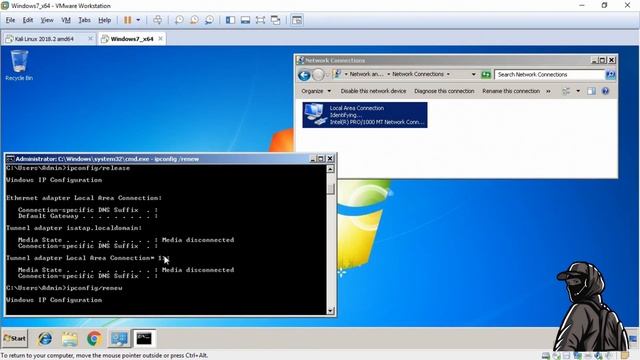Image resolution: width=640 pixels, height=360 pixels.
Task: Toggle the console view button
Action: click(297, 20)
